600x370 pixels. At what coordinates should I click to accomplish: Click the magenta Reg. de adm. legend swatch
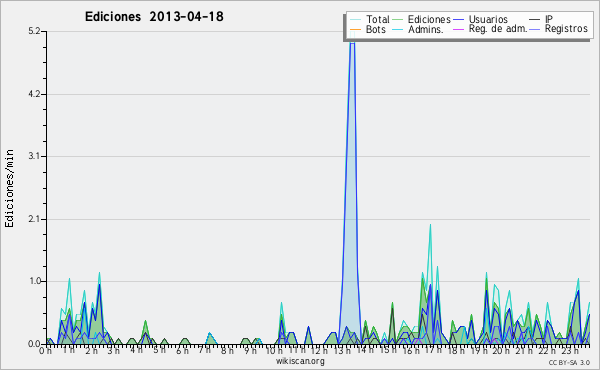458,29
